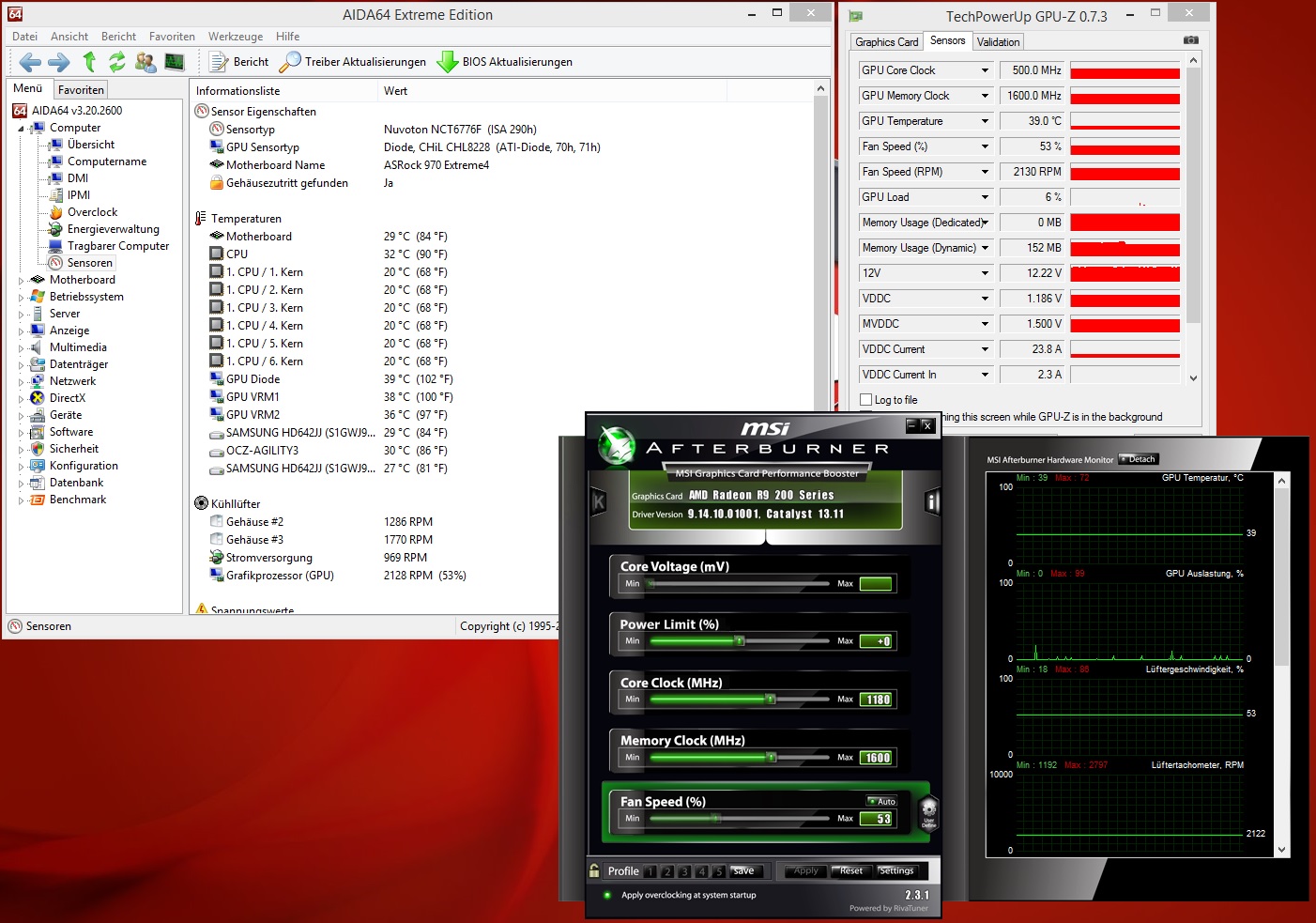The image size is (1316, 923).
Task: Click Detach on the hardware monitor
Action: click(x=1140, y=459)
